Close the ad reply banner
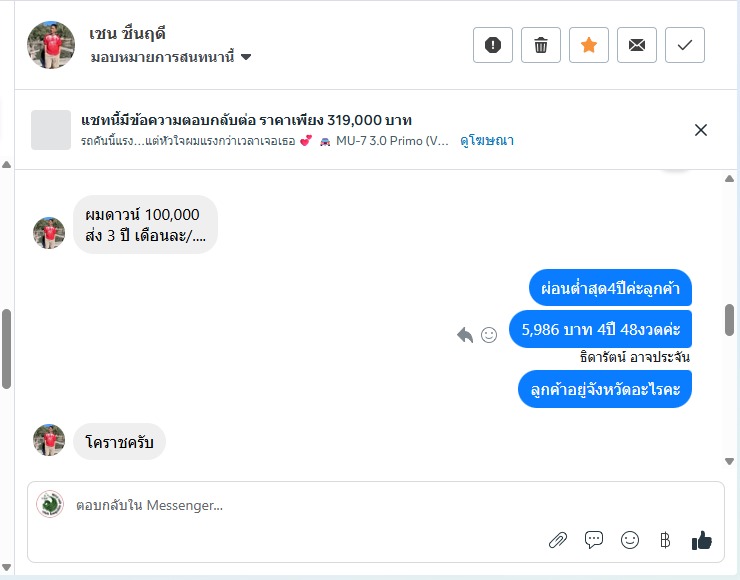 point(701,130)
